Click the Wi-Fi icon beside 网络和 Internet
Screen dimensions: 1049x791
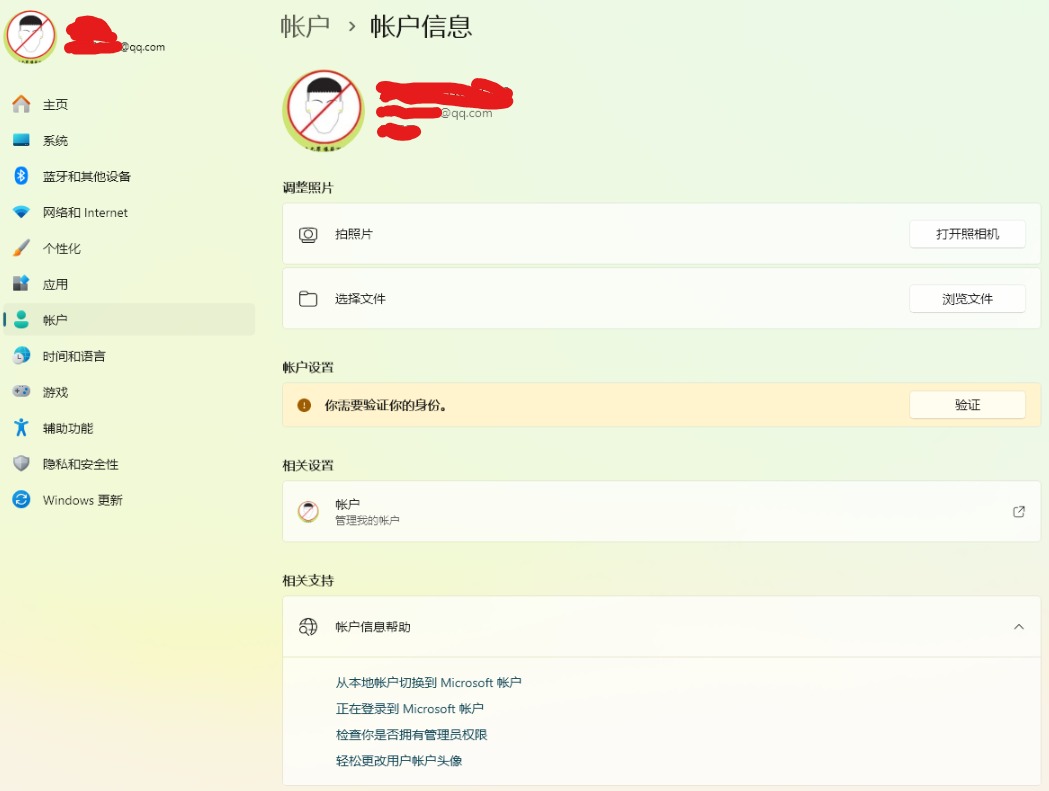[21, 211]
